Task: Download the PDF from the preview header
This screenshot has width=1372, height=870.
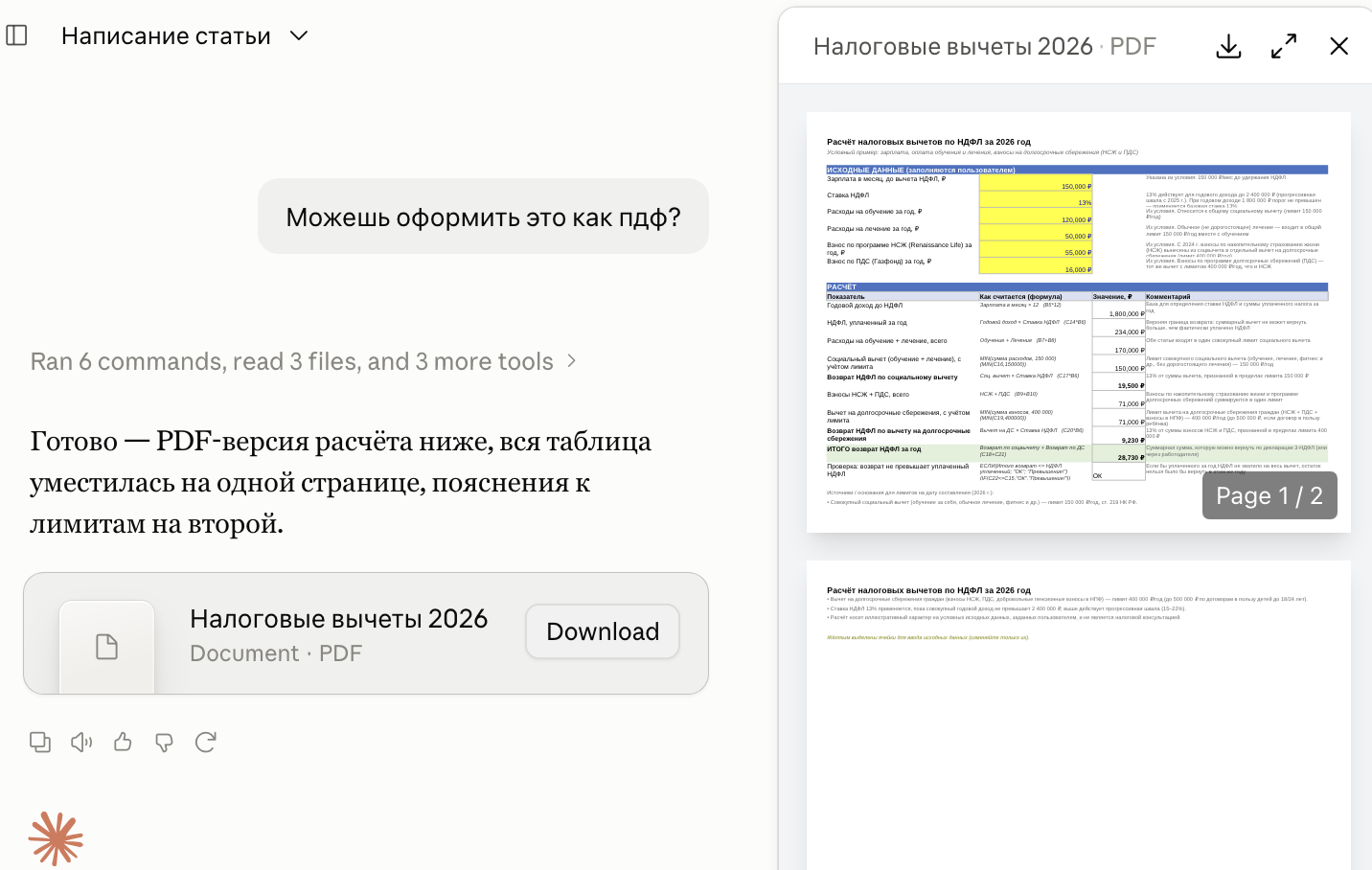Action: pos(1228,46)
